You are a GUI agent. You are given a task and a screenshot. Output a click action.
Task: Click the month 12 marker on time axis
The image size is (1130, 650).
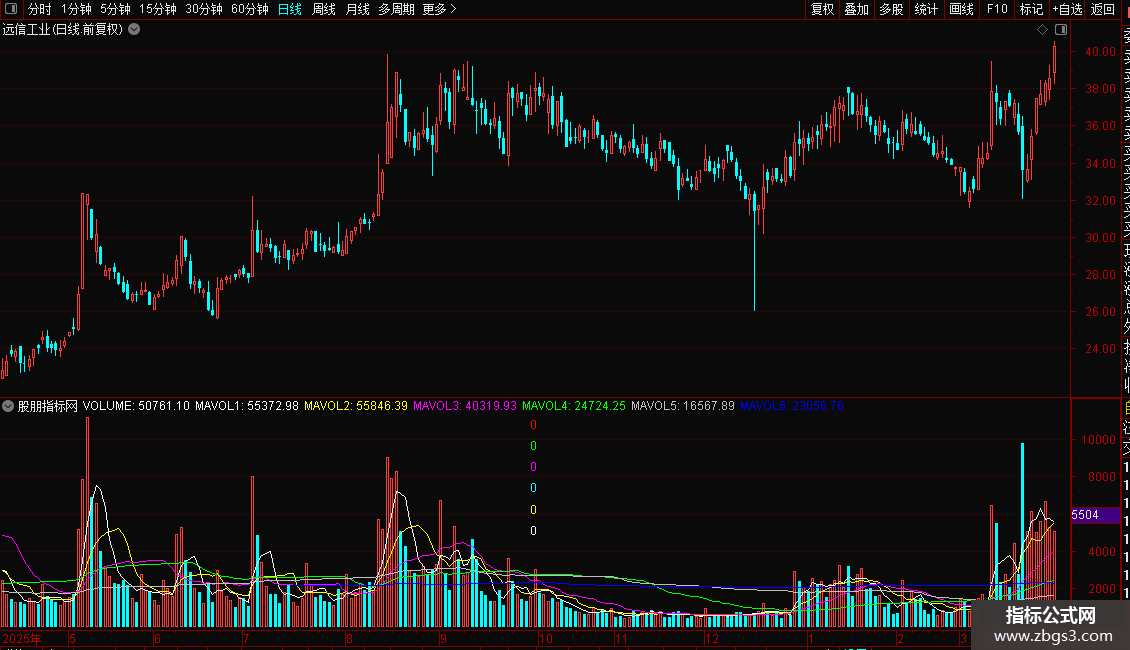(712, 638)
